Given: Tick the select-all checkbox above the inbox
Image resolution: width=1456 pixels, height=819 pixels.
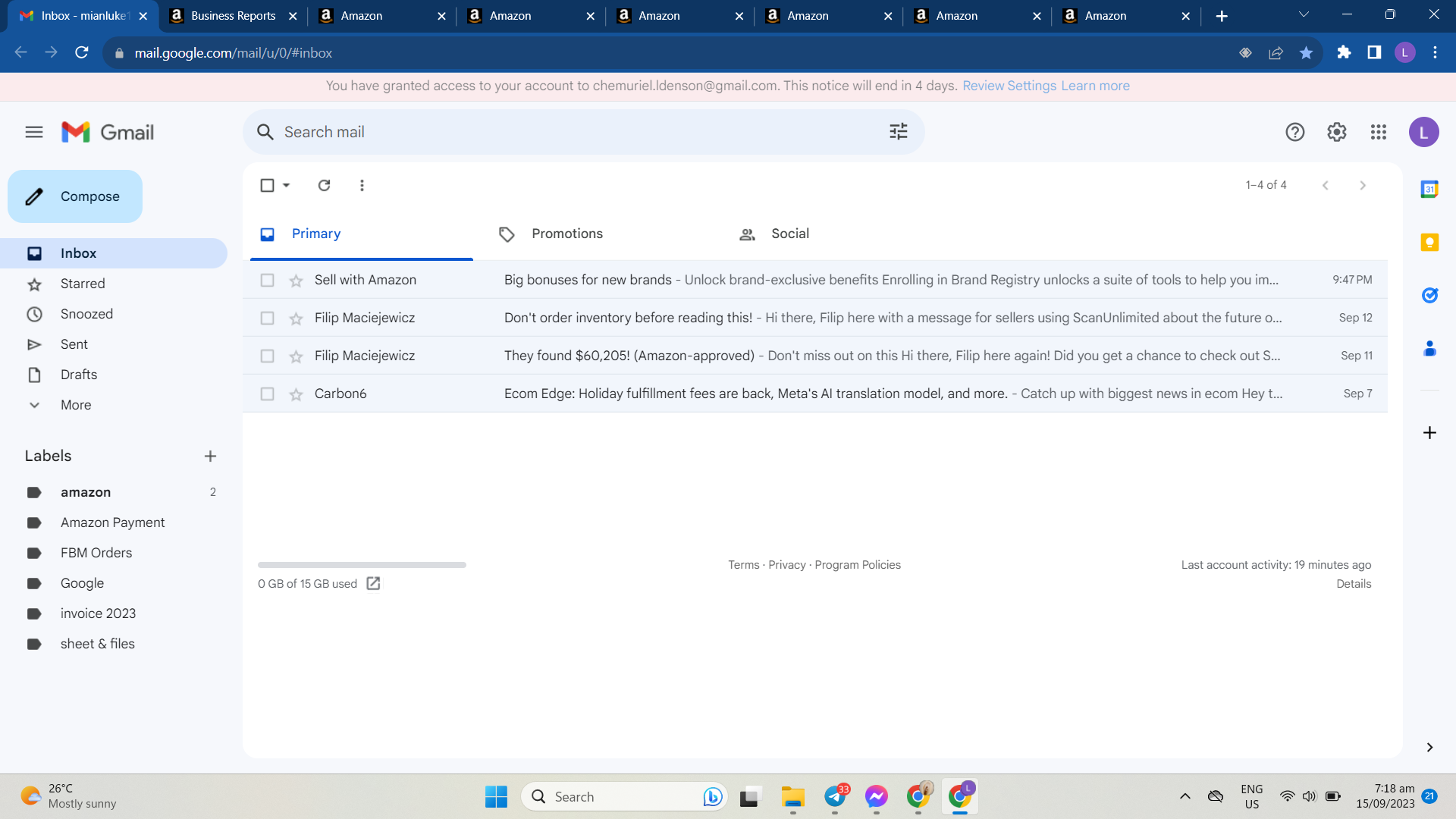Looking at the screenshot, I should 267,185.
